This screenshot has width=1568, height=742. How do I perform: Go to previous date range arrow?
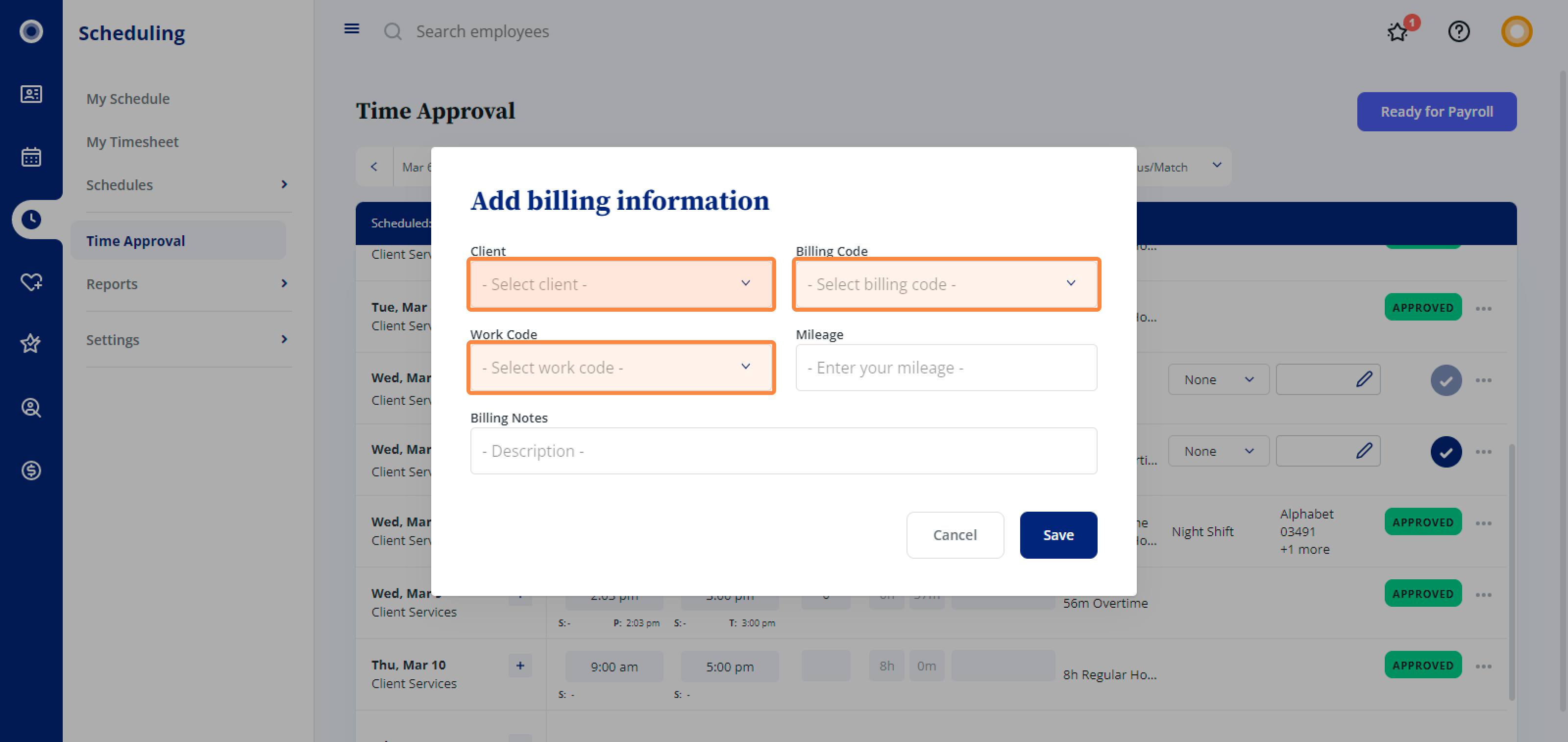click(374, 167)
